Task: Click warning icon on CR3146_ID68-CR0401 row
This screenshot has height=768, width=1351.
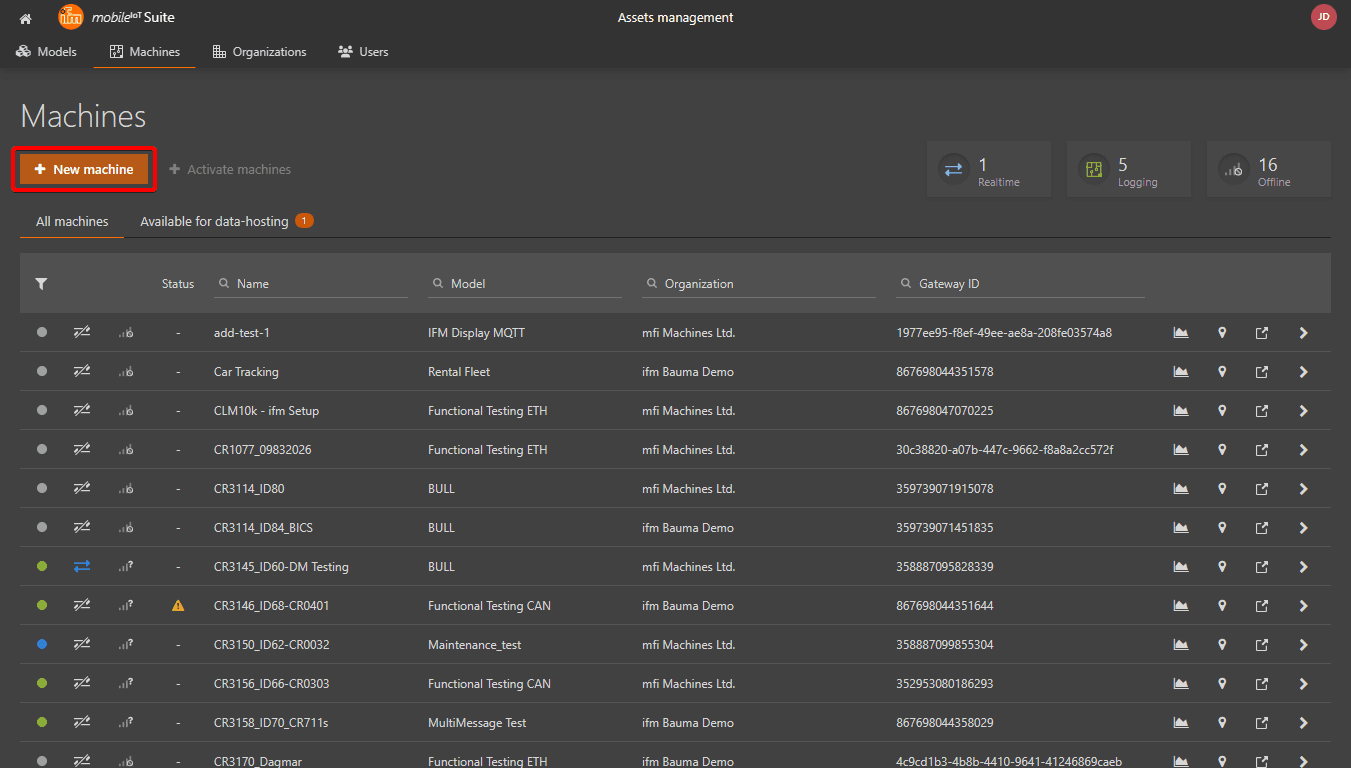Action: (x=178, y=606)
